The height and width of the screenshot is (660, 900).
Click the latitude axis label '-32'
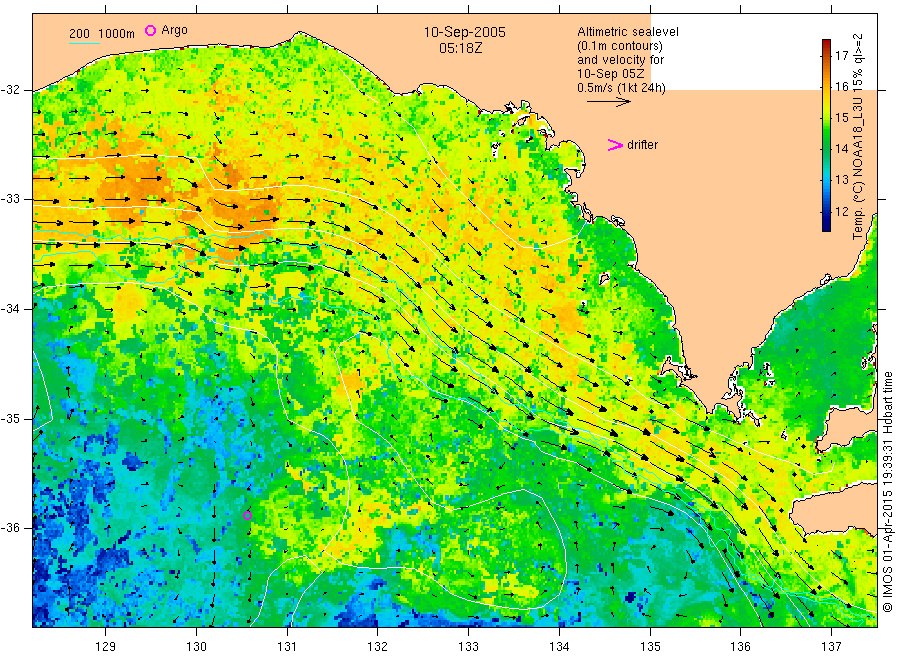tap(10, 90)
